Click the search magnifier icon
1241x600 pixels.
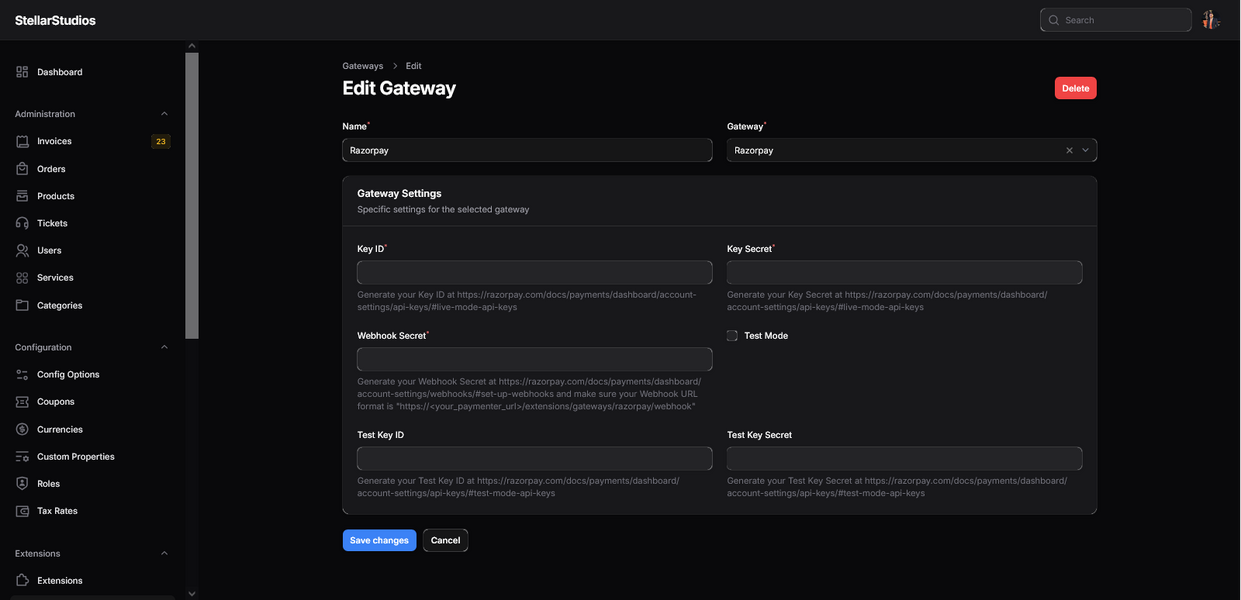[1054, 20]
